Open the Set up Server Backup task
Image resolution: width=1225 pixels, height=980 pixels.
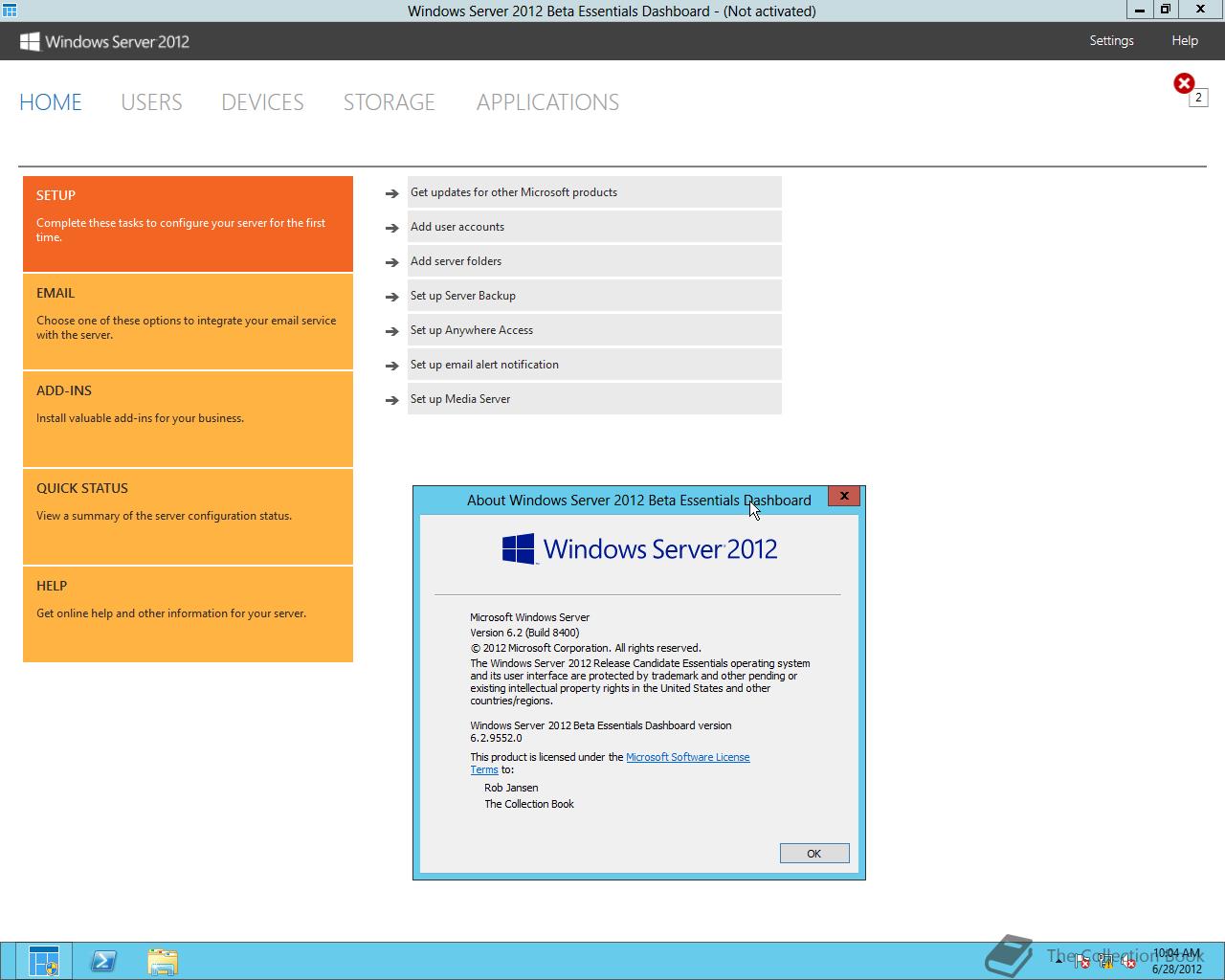594,296
